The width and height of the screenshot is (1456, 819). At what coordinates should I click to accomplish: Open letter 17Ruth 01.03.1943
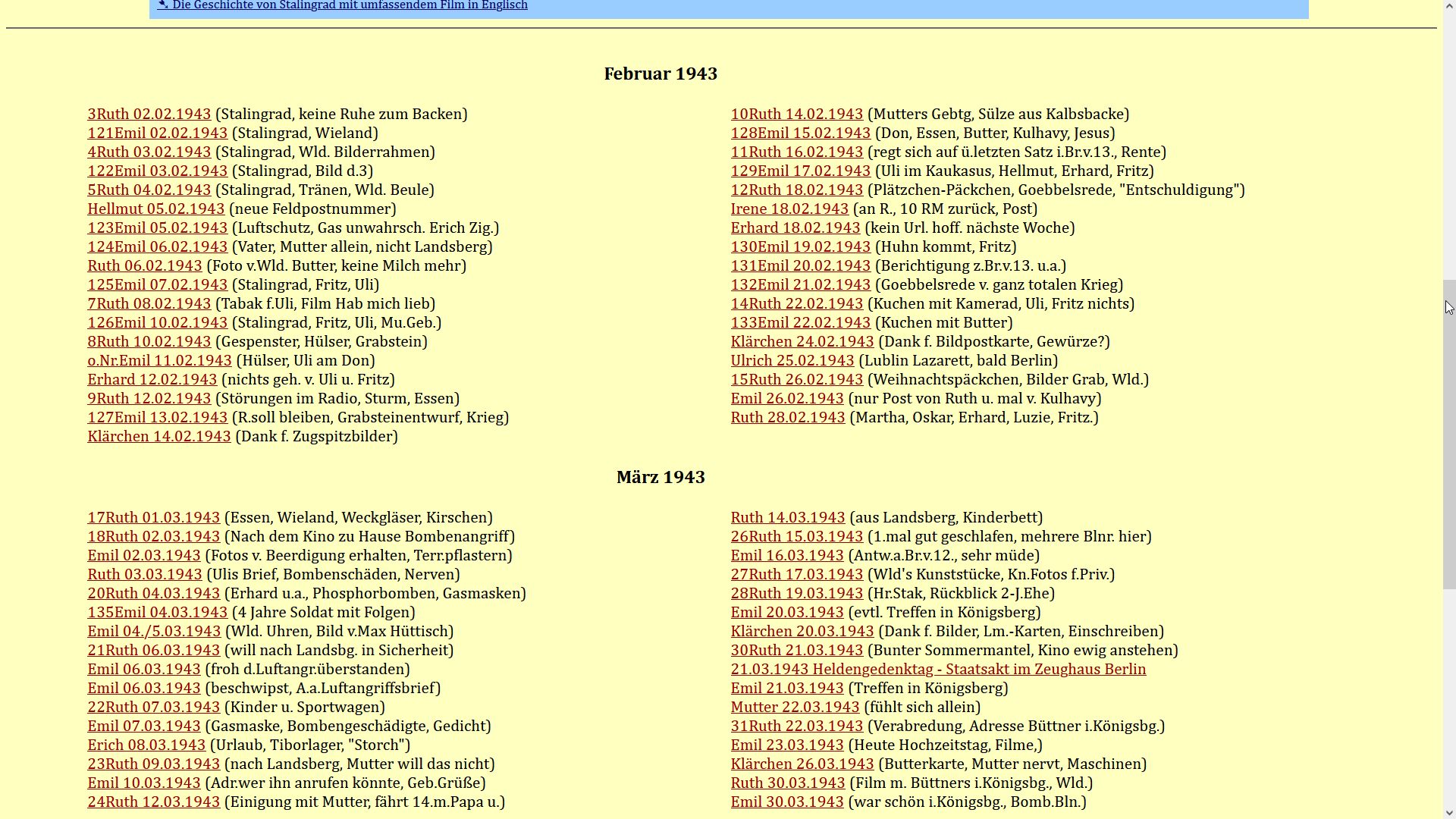click(x=153, y=517)
